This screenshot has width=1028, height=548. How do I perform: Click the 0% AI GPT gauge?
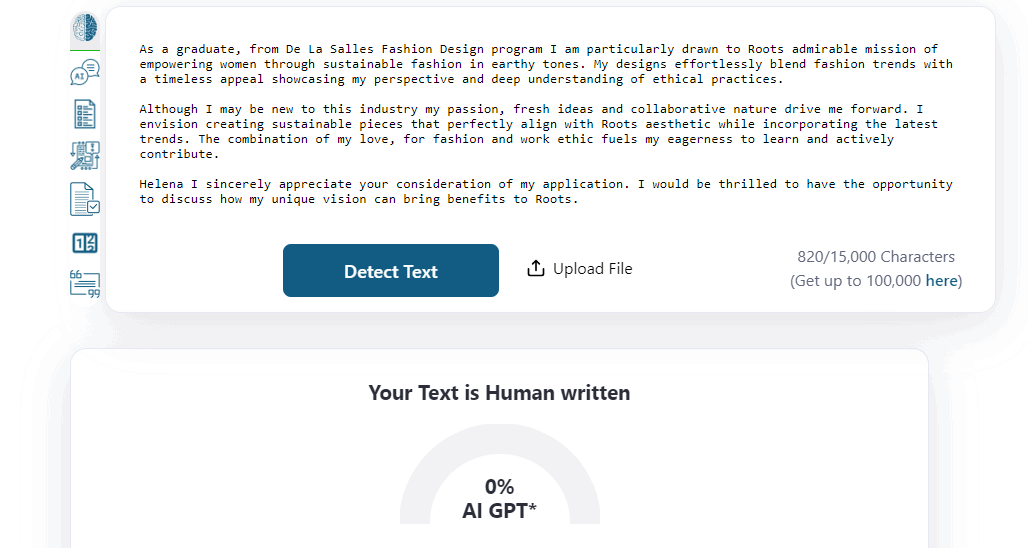tap(500, 474)
